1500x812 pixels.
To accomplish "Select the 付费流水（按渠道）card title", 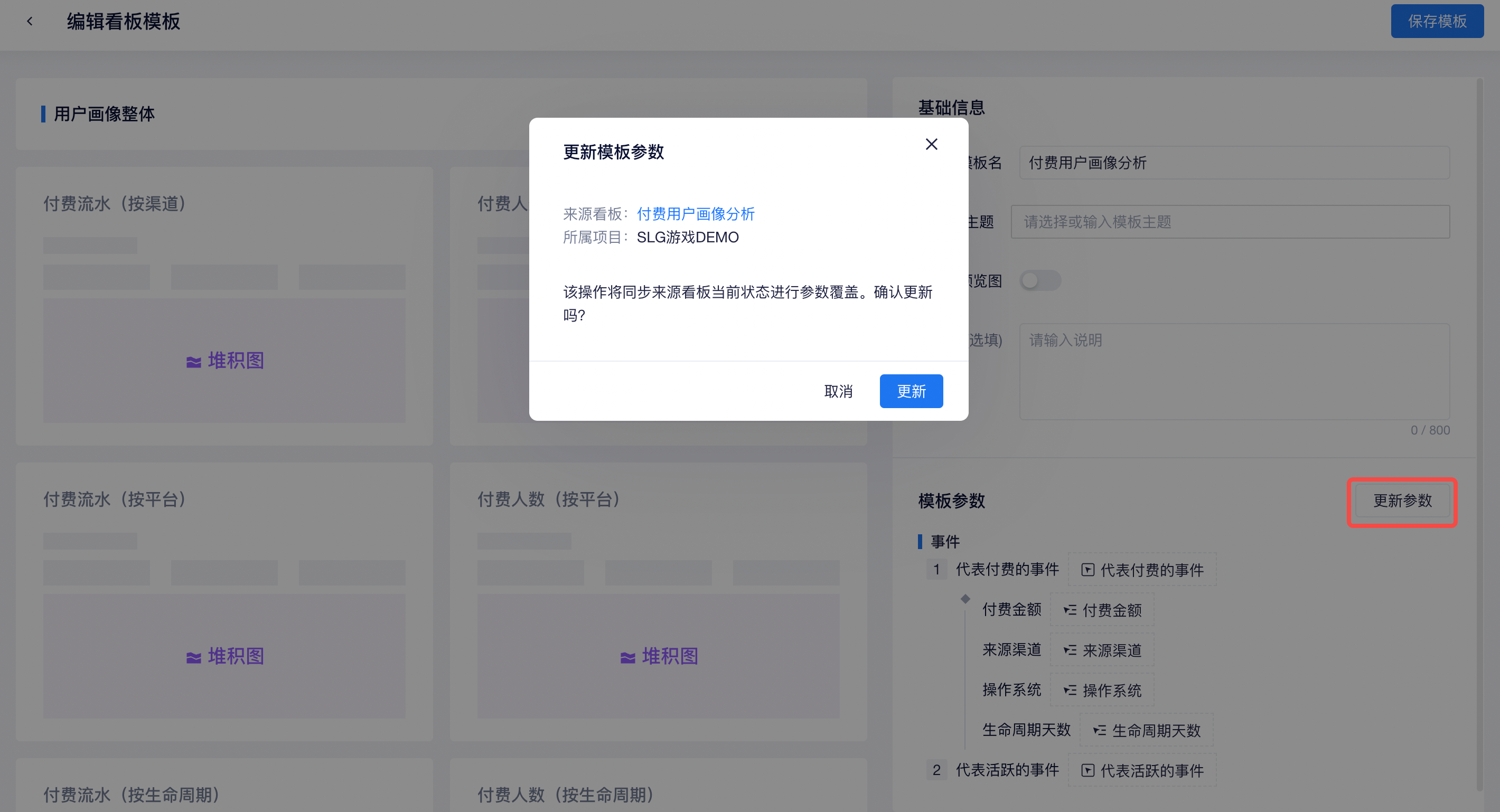I will pos(114,204).
